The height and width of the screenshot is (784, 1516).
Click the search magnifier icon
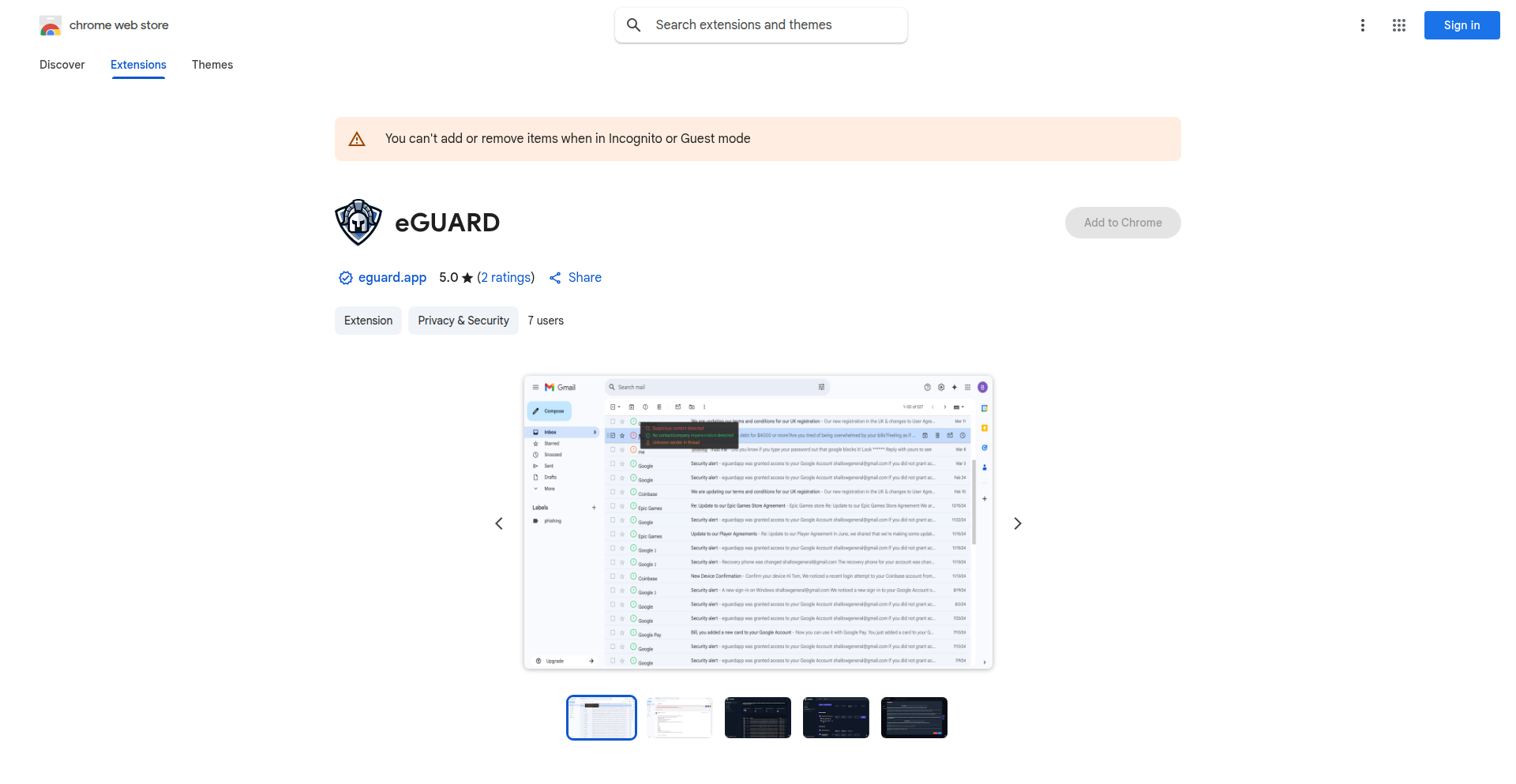click(x=633, y=25)
